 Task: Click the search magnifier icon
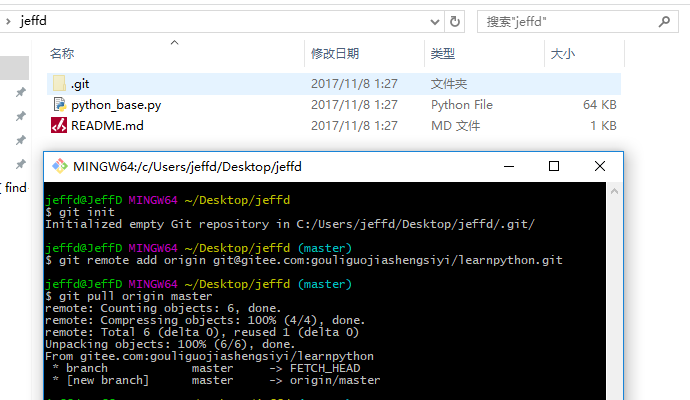click(664, 21)
